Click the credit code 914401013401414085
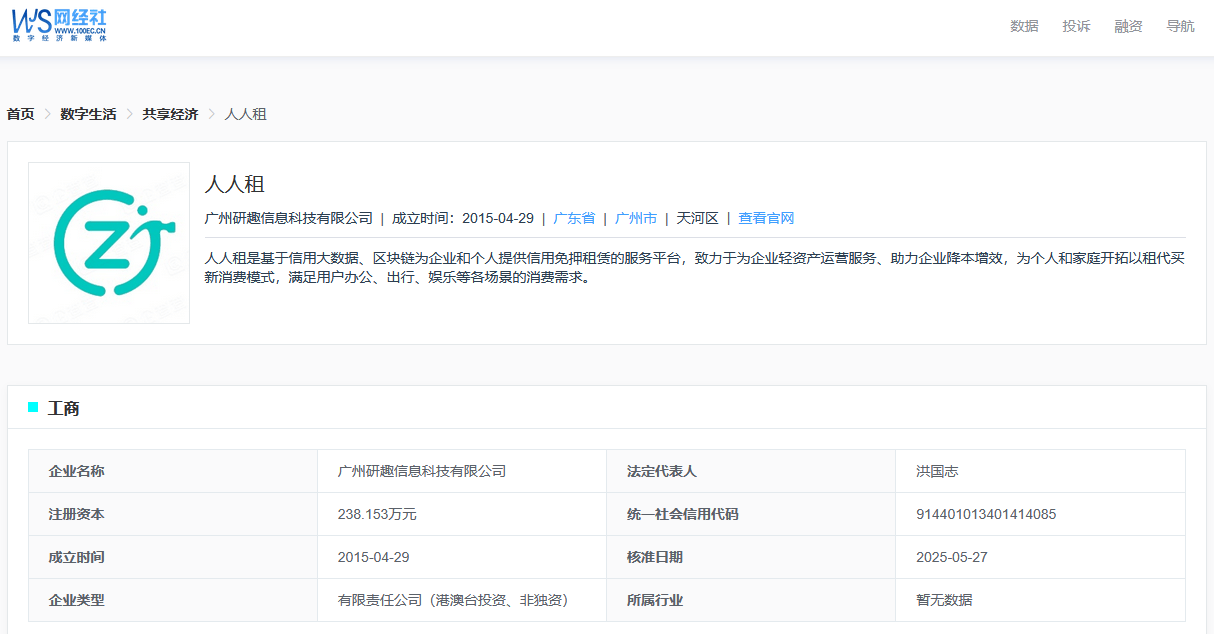This screenshot has height=634, width=1214. (986, 514)
